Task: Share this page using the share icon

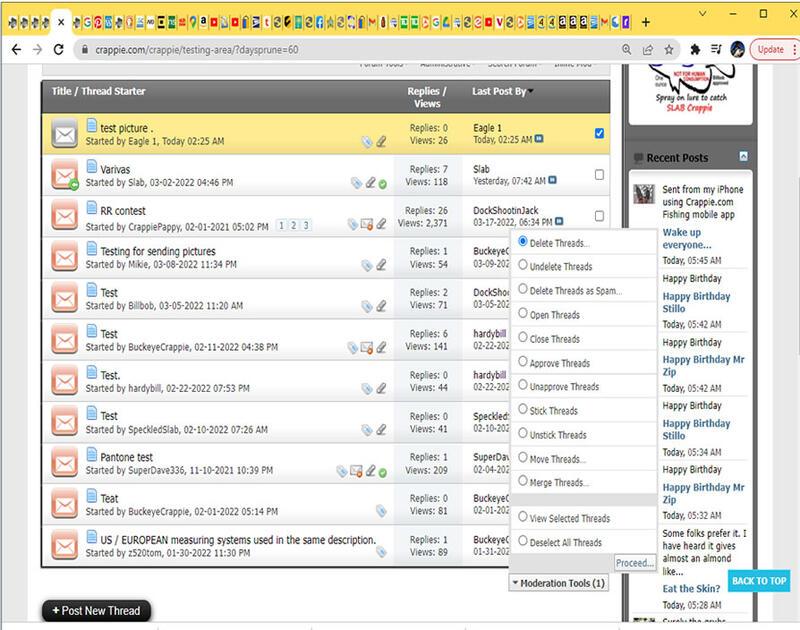Action: click(x=648, y=49)
